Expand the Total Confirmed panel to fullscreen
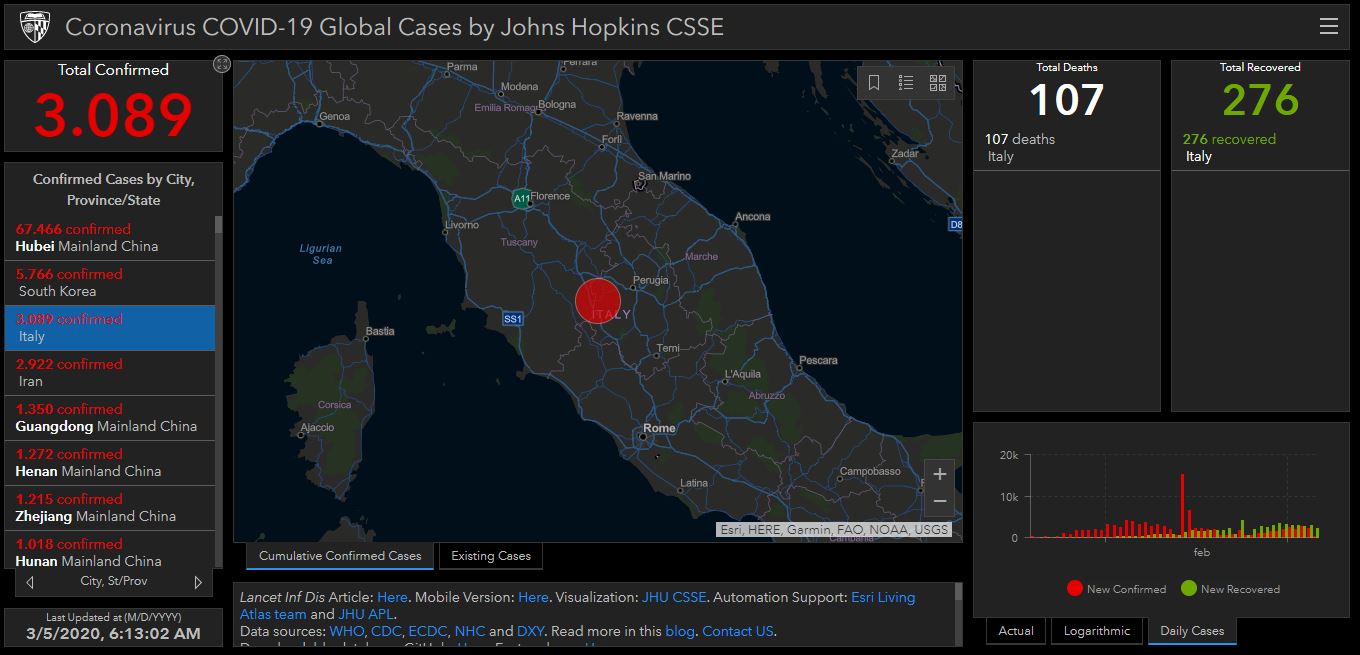The width and height of the screenshot is (1360, 655). coord(222,64)
